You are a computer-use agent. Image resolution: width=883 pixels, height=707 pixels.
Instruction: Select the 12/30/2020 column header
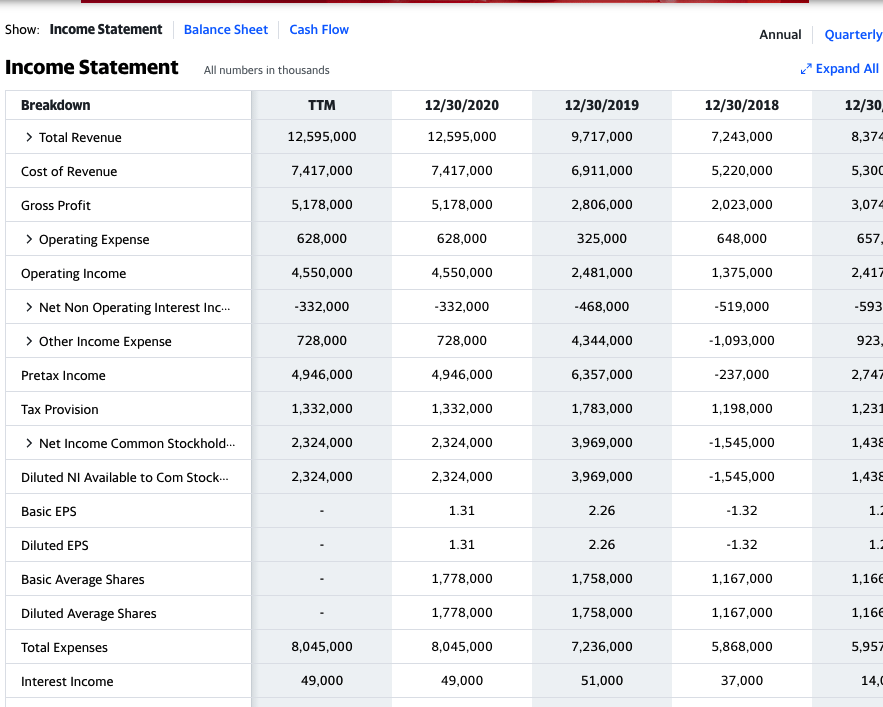click(x=461, y=105)
